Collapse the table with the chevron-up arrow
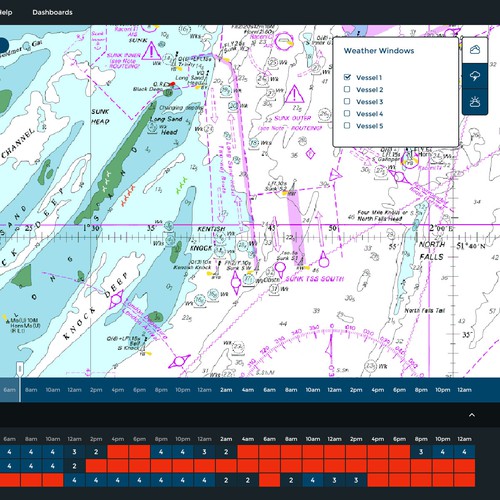 click(x=472, y=415)
